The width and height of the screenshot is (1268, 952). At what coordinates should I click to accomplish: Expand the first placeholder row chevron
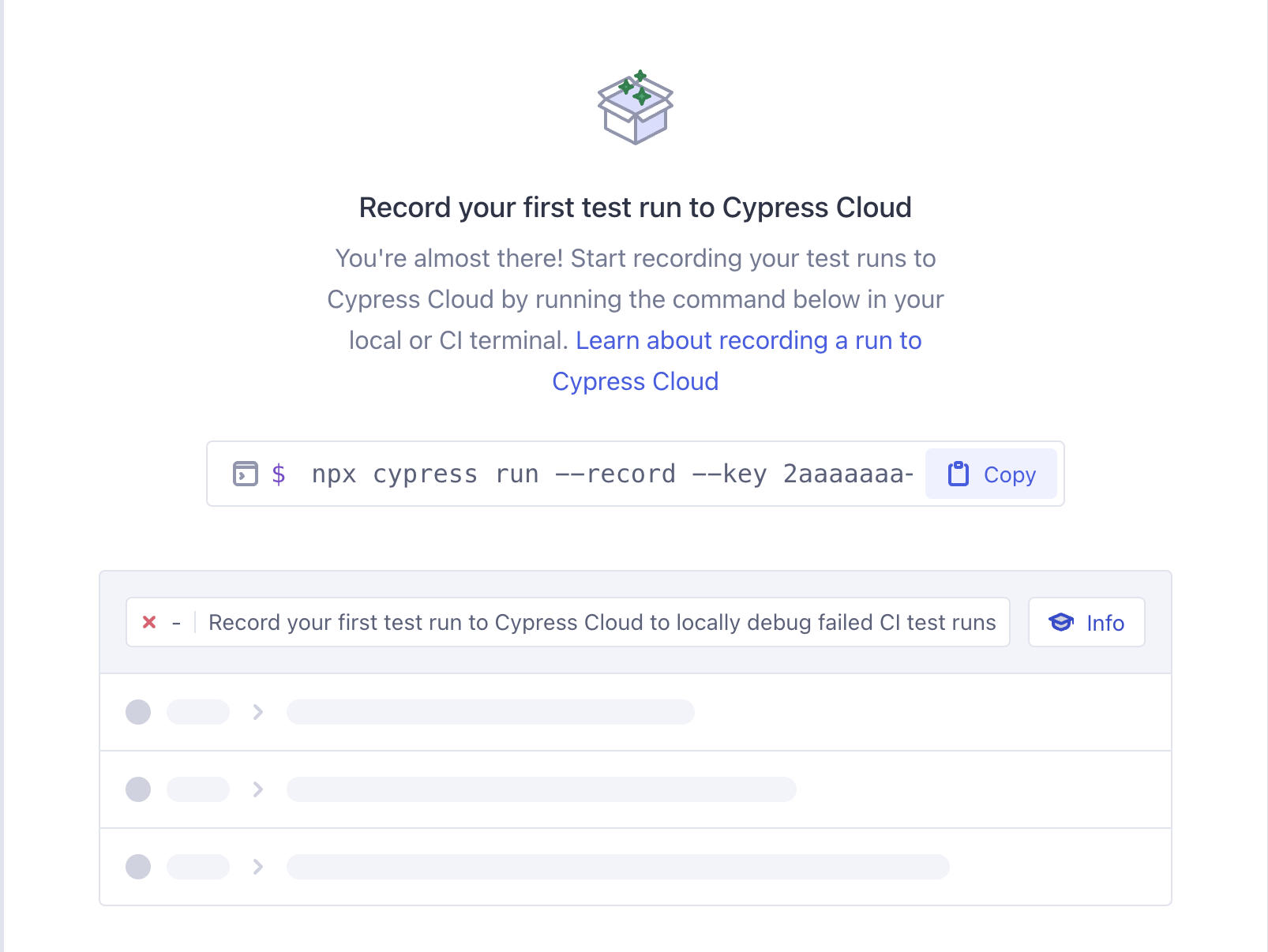(257, 712)
